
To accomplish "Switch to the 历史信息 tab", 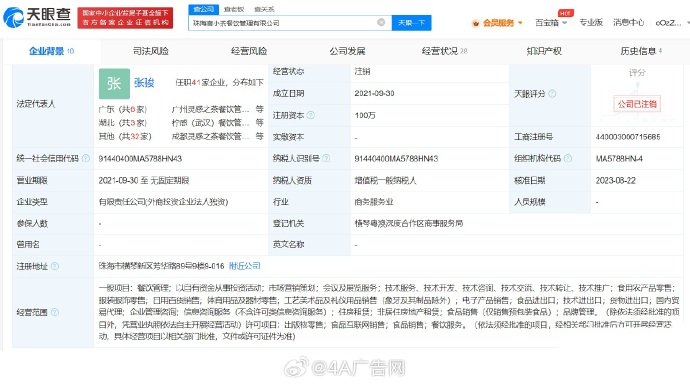I will 641,51.
